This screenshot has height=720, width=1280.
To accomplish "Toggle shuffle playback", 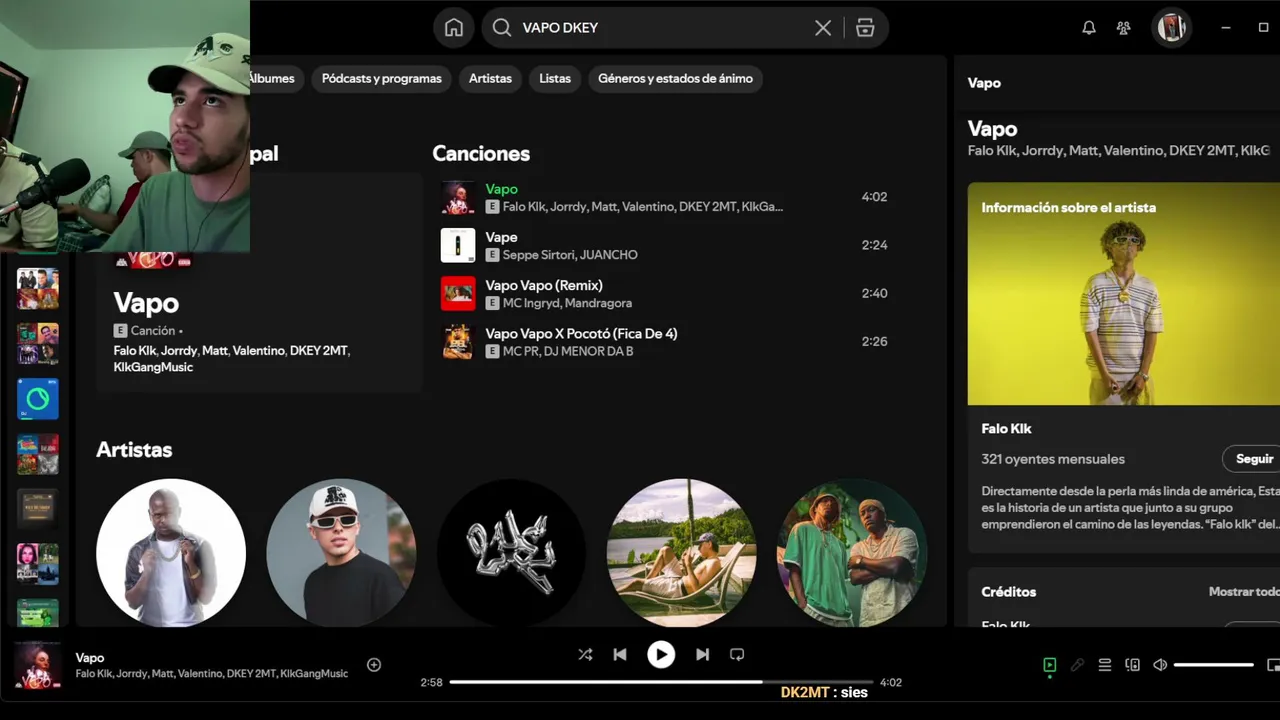I will click(x=585, y=654).
